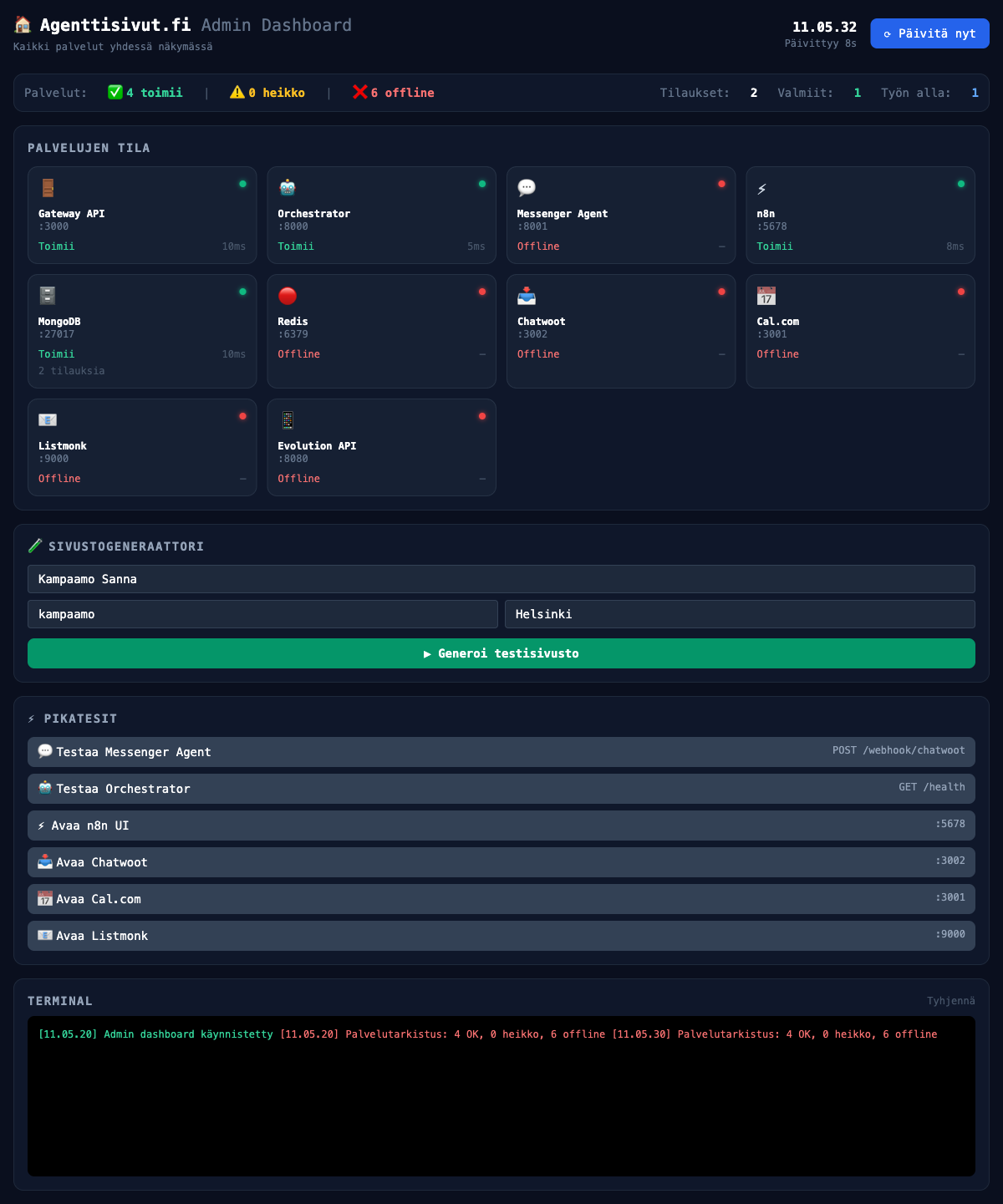Click the Generoi testisivusto button

coord(501,653)
